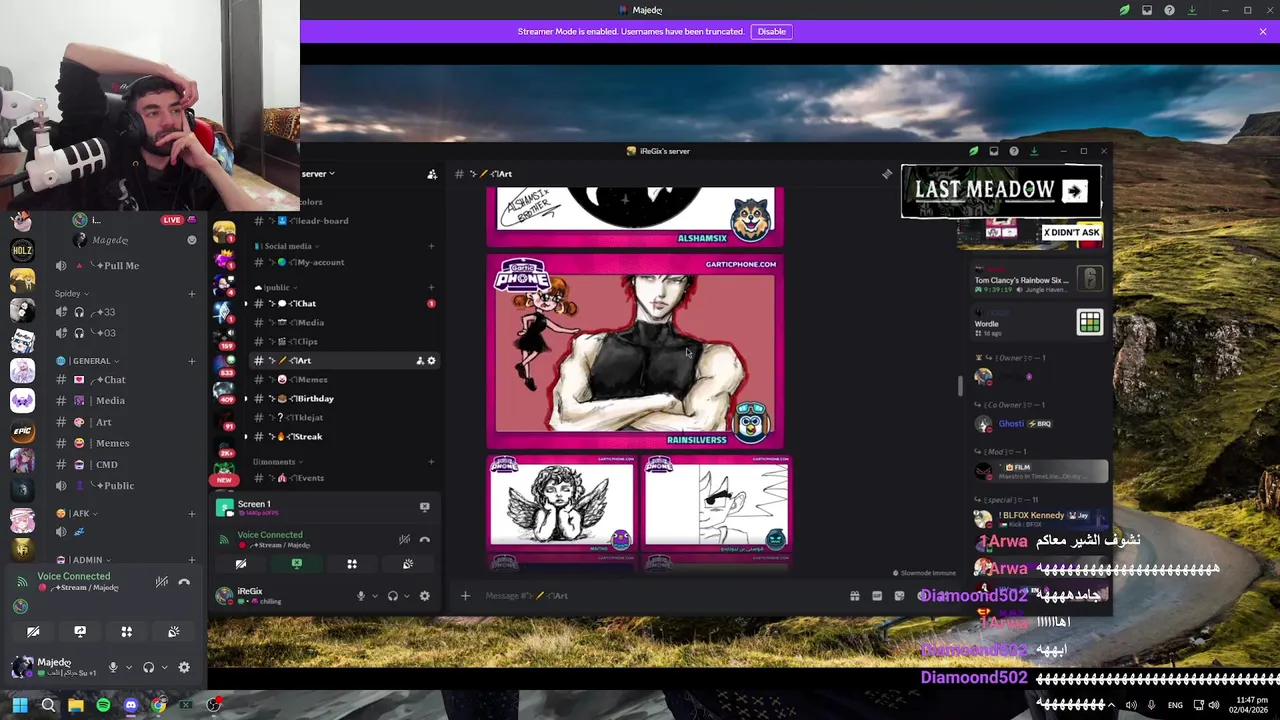This screenshot has height=720, width=1280.
Task: Open the Birthday channel in iReGix's server
Action: (345, 399)
